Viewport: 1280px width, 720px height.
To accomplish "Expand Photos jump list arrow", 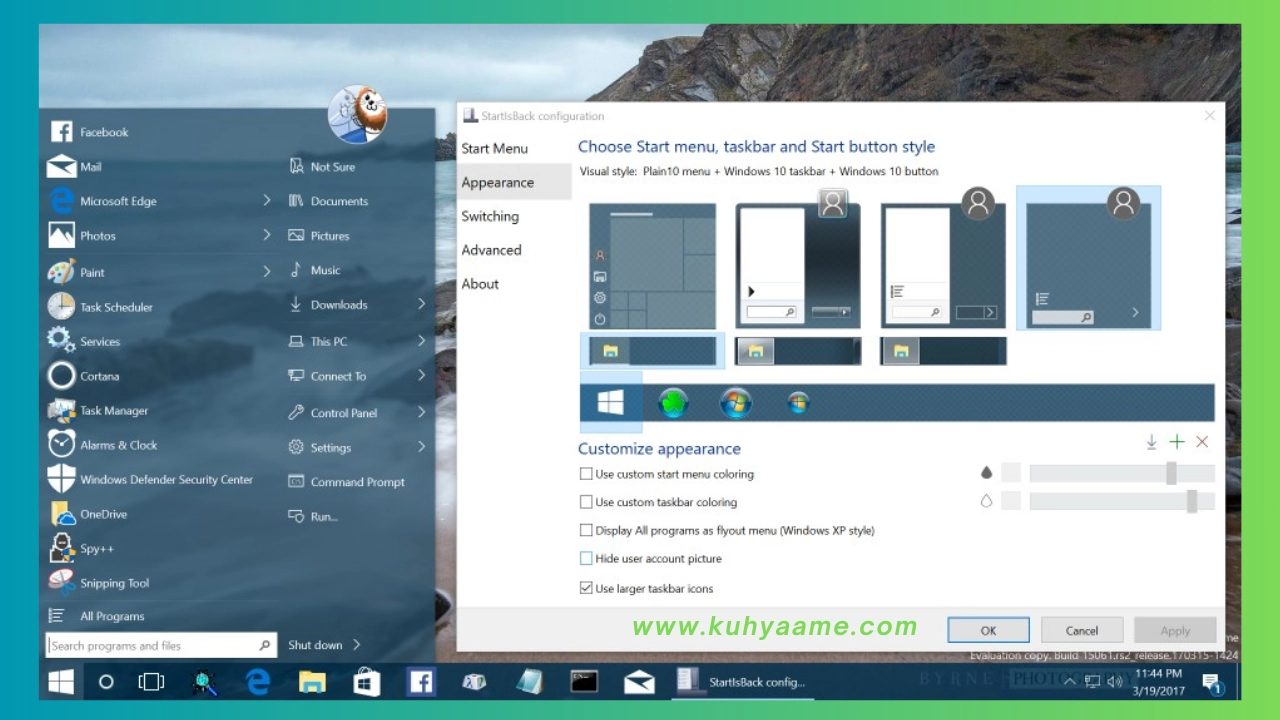I will 267,236.
